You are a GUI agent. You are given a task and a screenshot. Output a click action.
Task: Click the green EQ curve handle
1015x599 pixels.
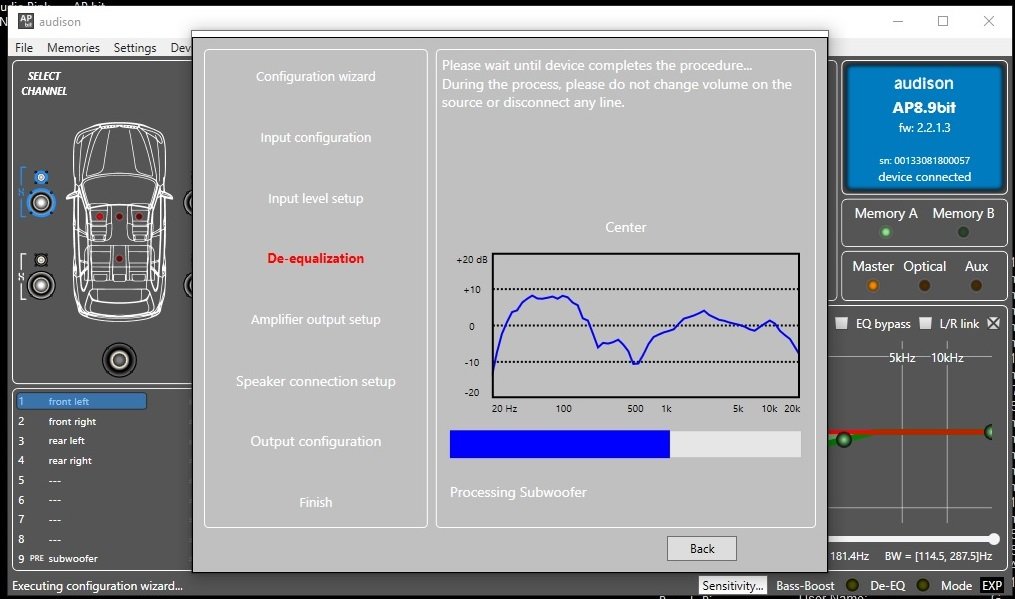(x=843, y=440)
